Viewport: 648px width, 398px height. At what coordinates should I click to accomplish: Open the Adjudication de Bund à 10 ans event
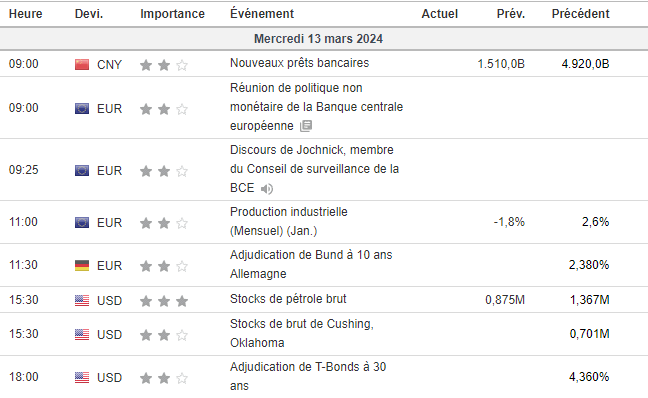point(311,264)
